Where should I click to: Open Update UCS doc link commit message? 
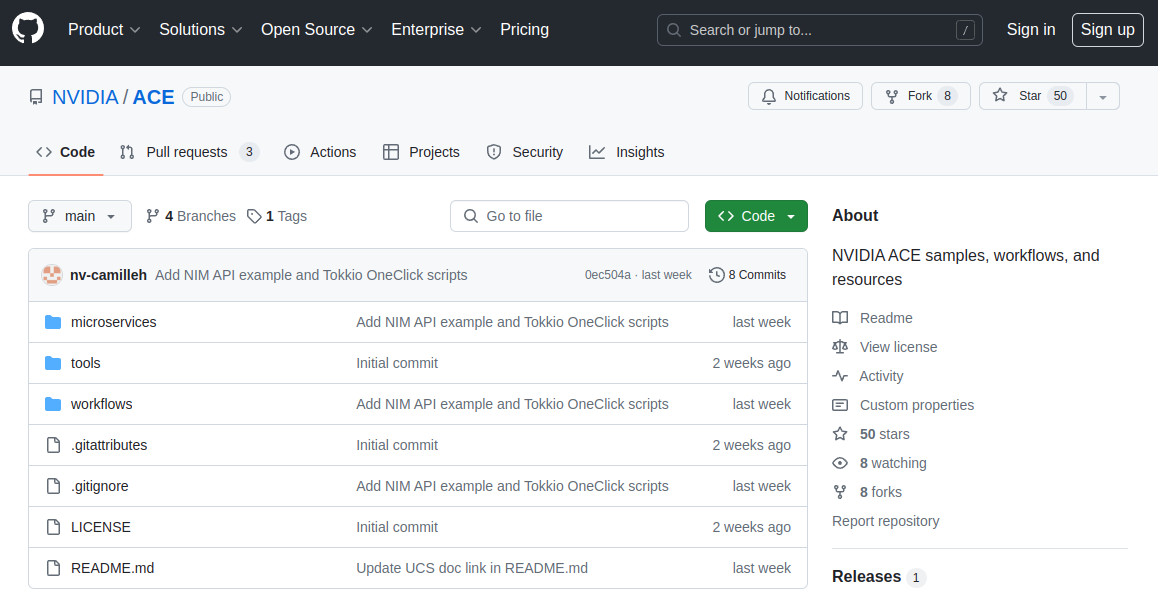(472, 568)
